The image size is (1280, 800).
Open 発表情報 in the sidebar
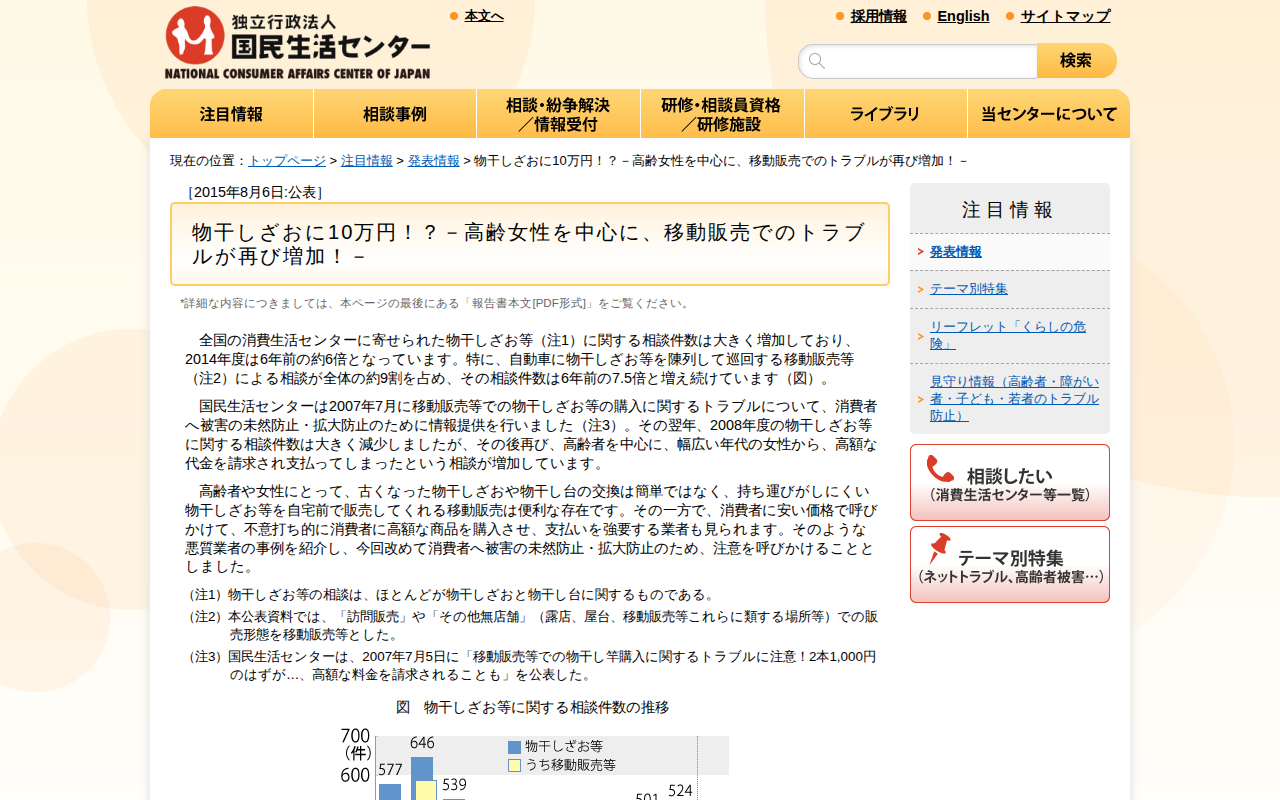956,252
